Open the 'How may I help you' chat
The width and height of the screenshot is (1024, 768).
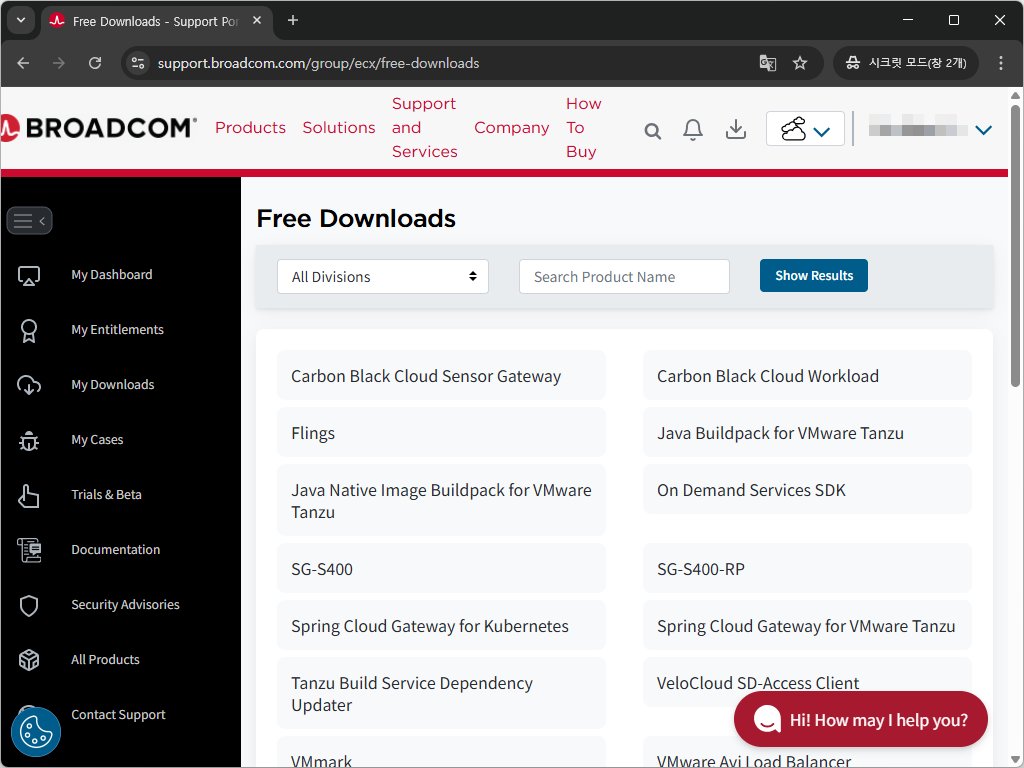pyautogui.click(x=861, y=719)
